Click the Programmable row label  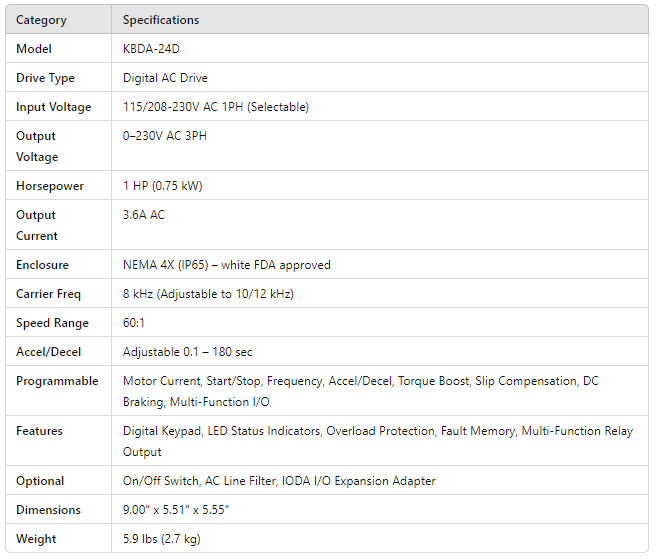click(57, 381)
